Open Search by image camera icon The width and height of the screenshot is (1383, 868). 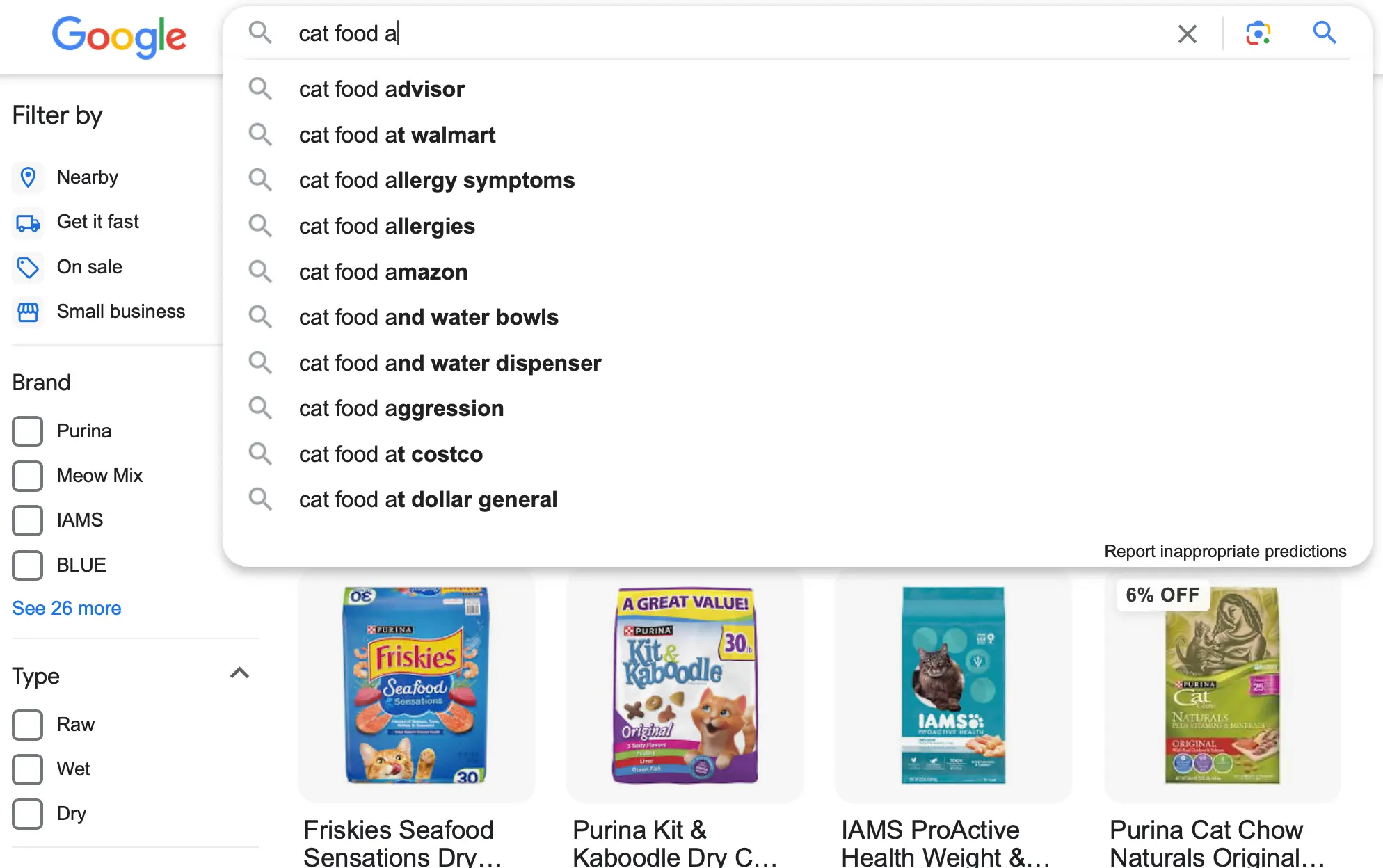tap(1258, 33)
